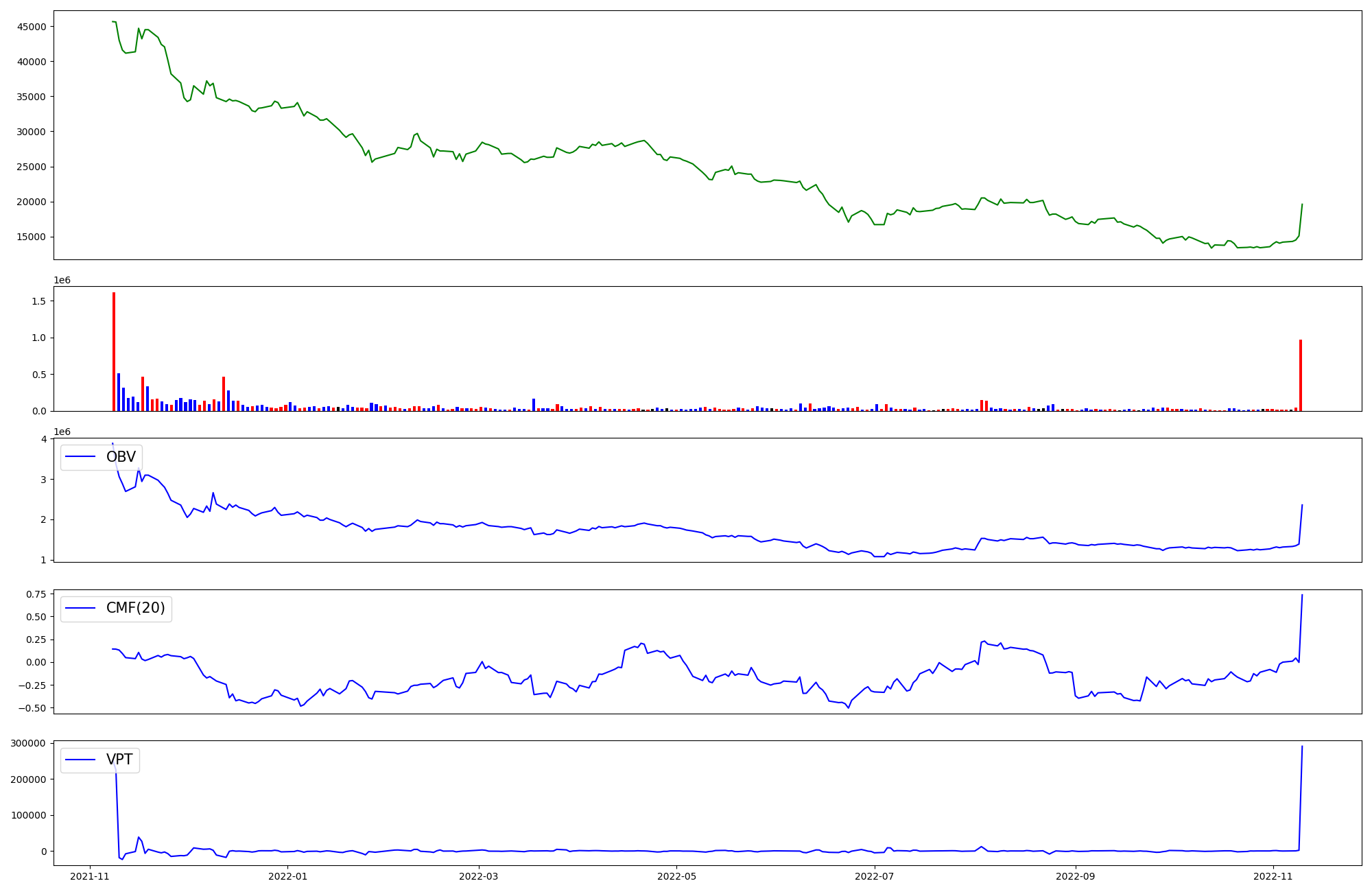The image size is (1372, 892).
Task: Click the tallest red volume bar
Action: point(114,351)
